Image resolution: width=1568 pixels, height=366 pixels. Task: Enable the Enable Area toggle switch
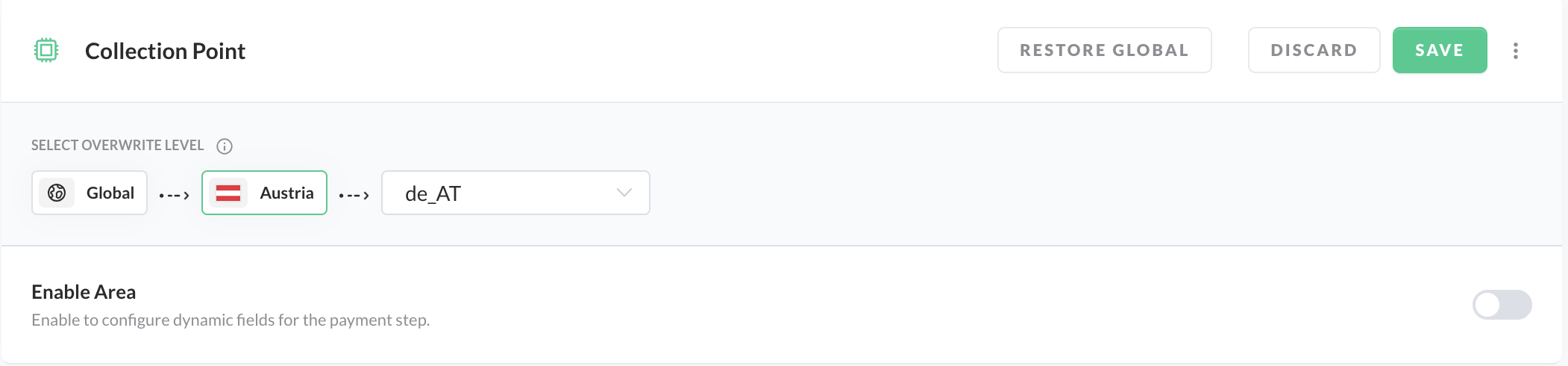coord(1501,305)
